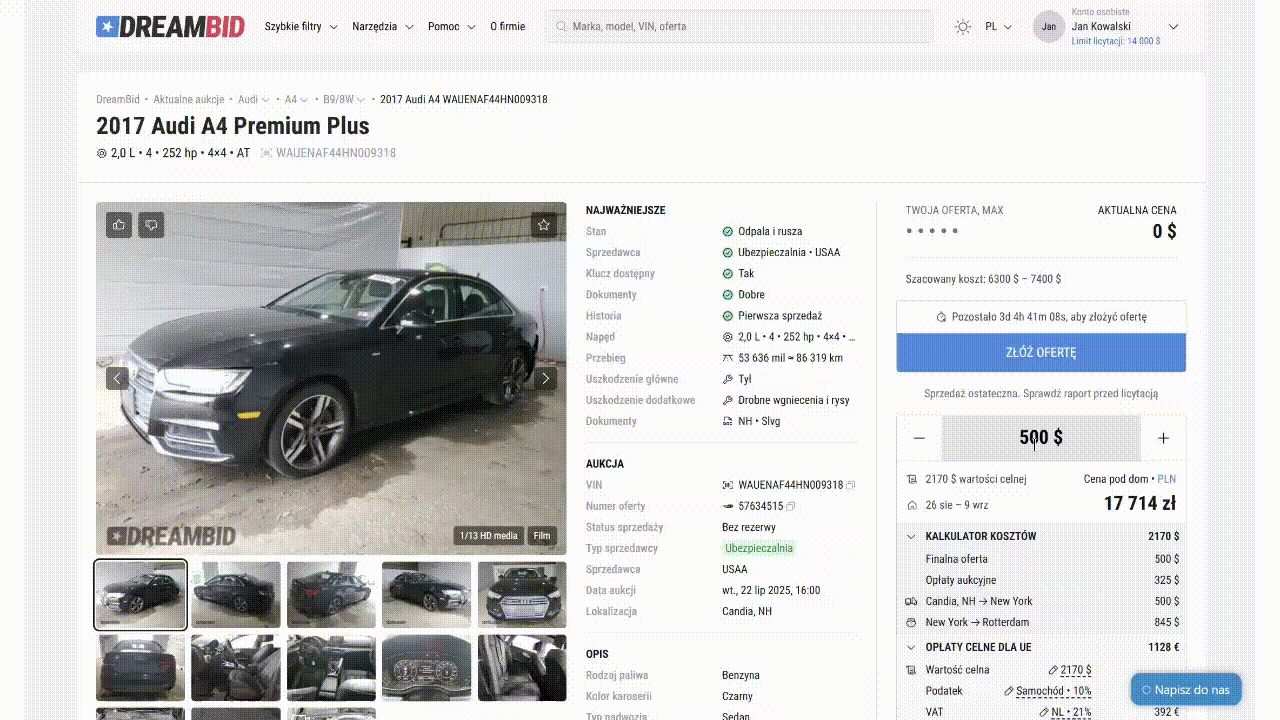Image resolution: width=1280 pixels, height=720 pixels.
Task: Toggle the light/dark theme sun icon
Action: click(x=963, y=27)
